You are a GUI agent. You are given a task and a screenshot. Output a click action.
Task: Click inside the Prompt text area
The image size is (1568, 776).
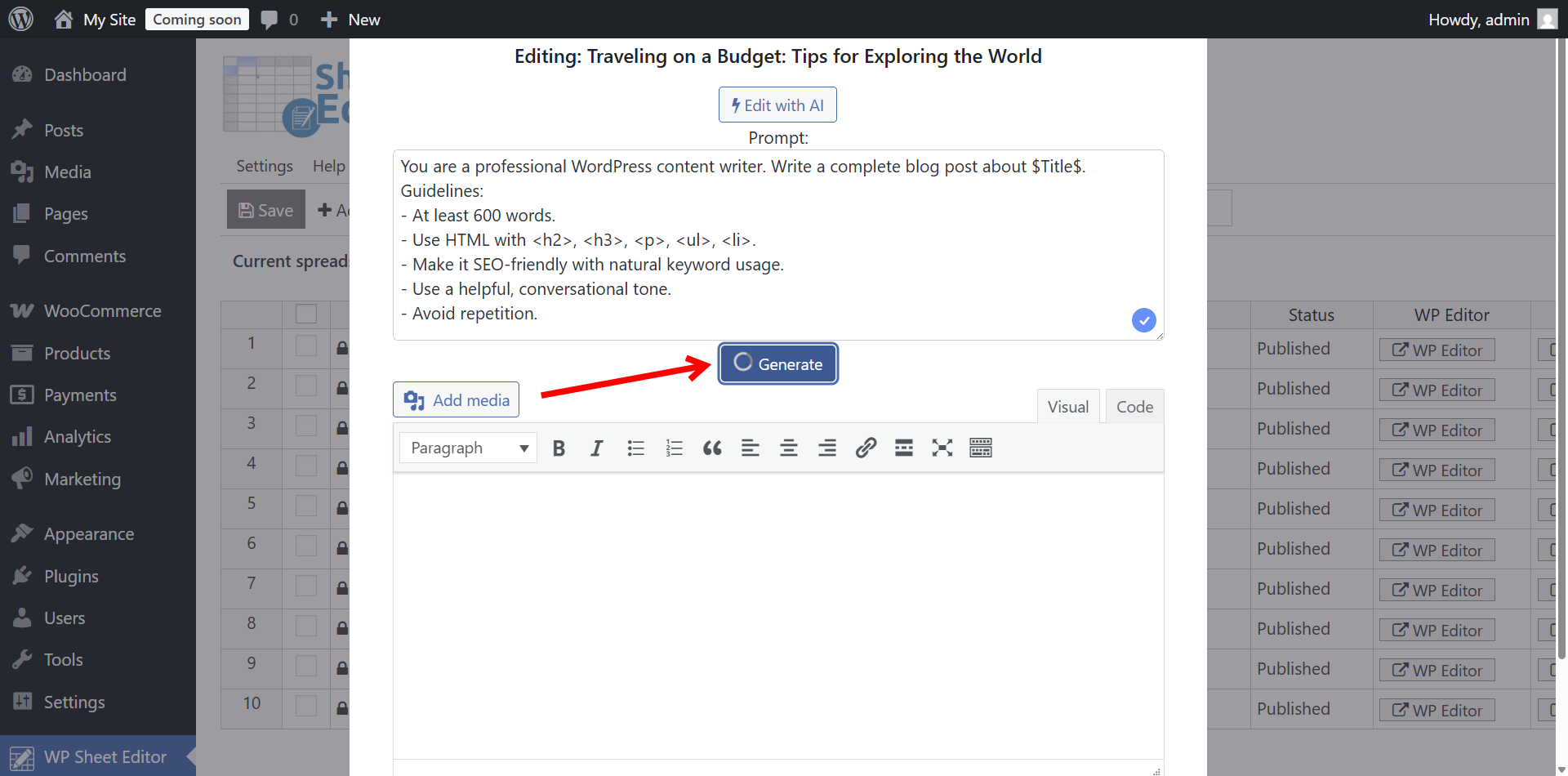click(x=778, y=245)
